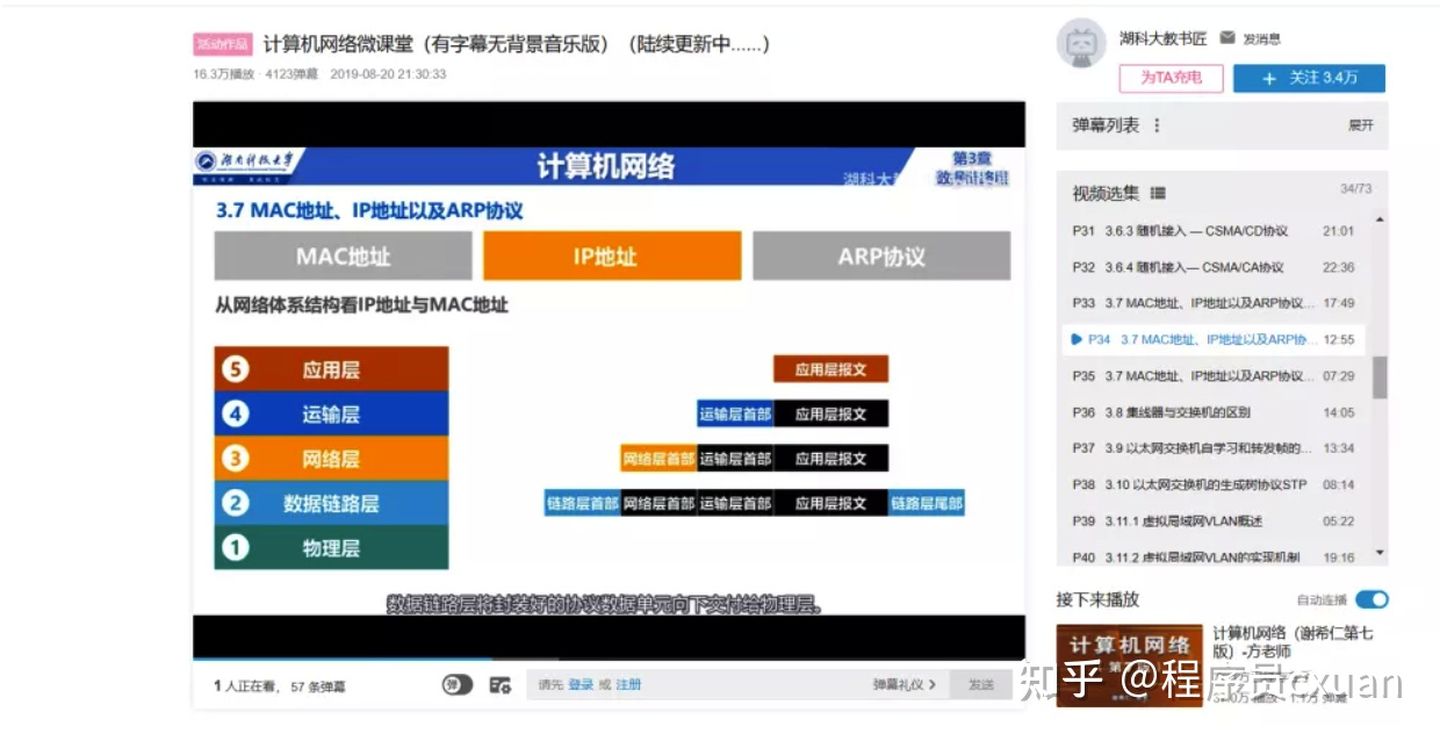Disable the 自动连播 autoplay toggle
This screenshot has height=741, width=1440.
pyautogui.click(x=1373, y=599)
